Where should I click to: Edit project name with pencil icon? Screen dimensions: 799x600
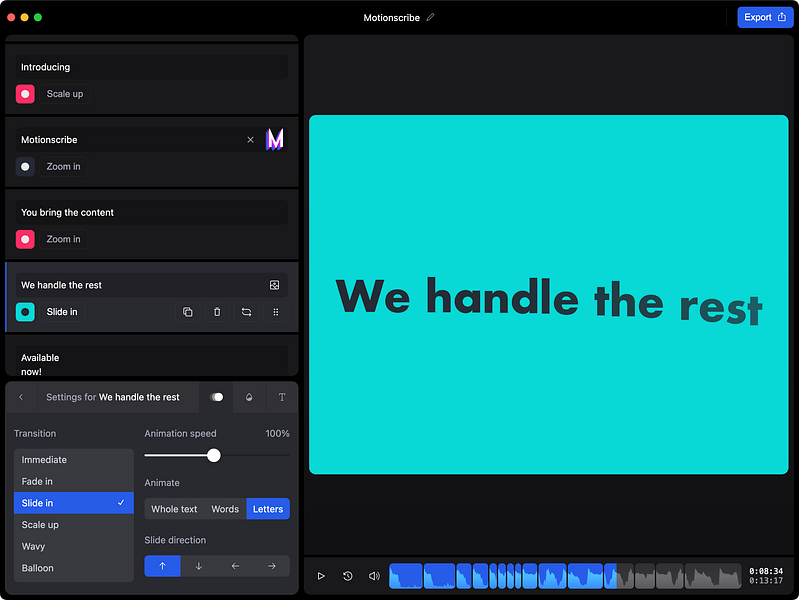431,17
